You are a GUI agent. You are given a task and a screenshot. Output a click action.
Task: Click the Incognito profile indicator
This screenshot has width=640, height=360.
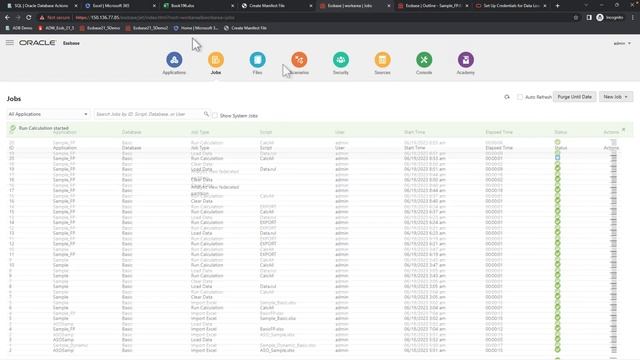[x=610, y=18]
